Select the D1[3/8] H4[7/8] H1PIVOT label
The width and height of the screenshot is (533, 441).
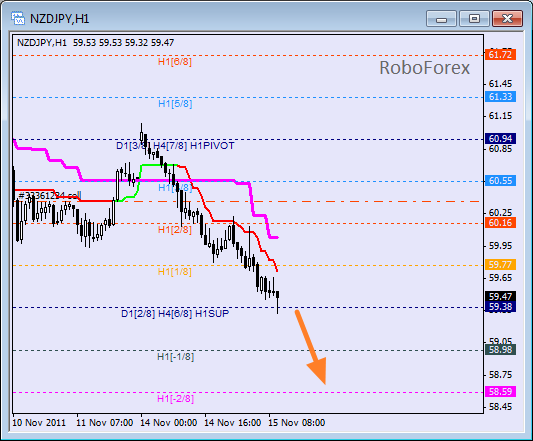click(x=175, y=146)
